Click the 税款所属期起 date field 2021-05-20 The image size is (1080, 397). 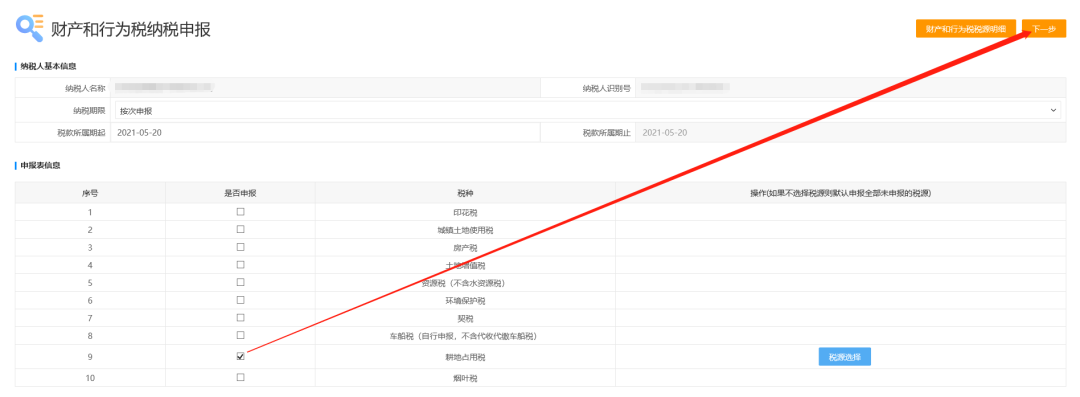[325, 132]
